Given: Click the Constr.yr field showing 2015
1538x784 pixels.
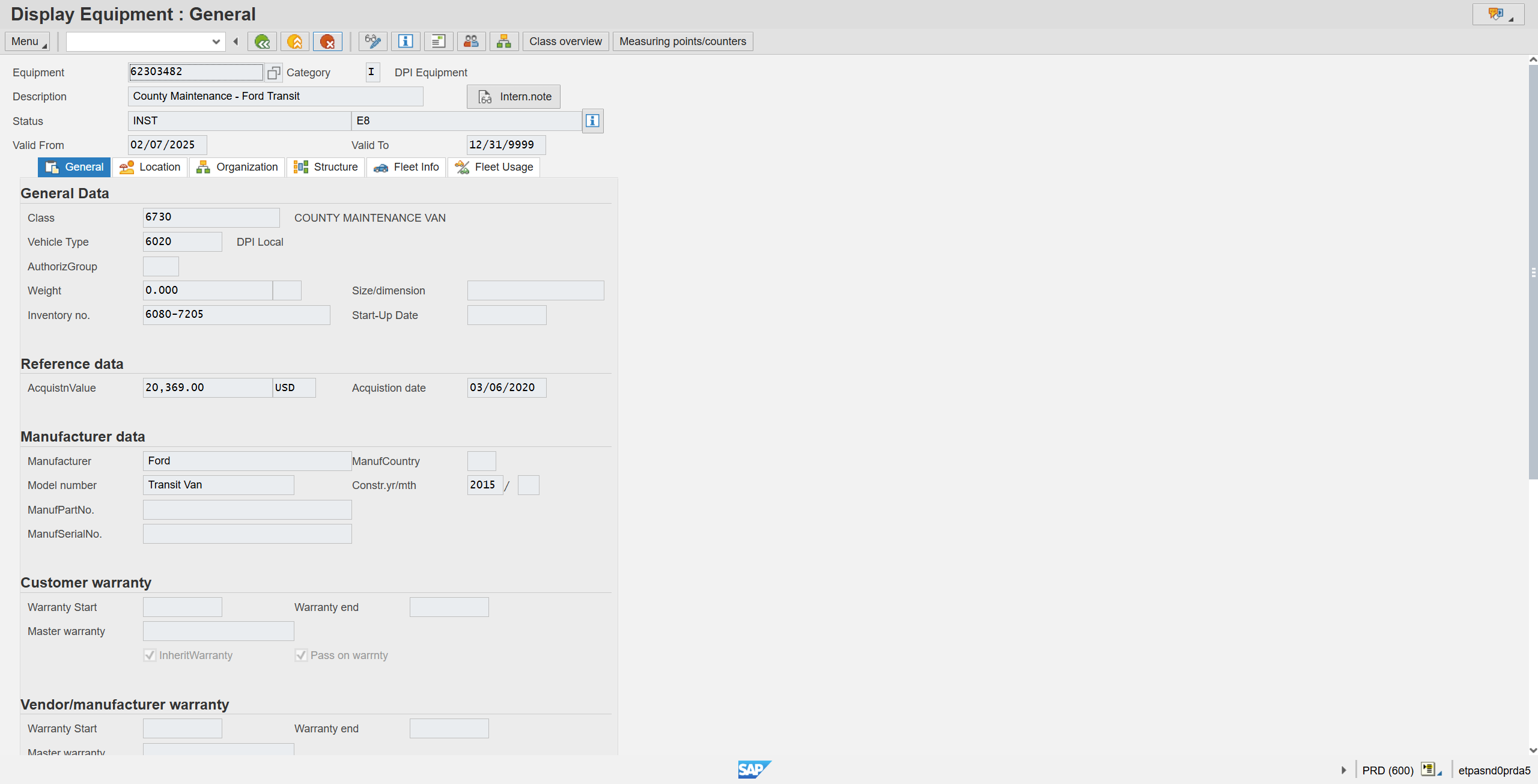Looking at the screenshot, I should click(485, 485).
